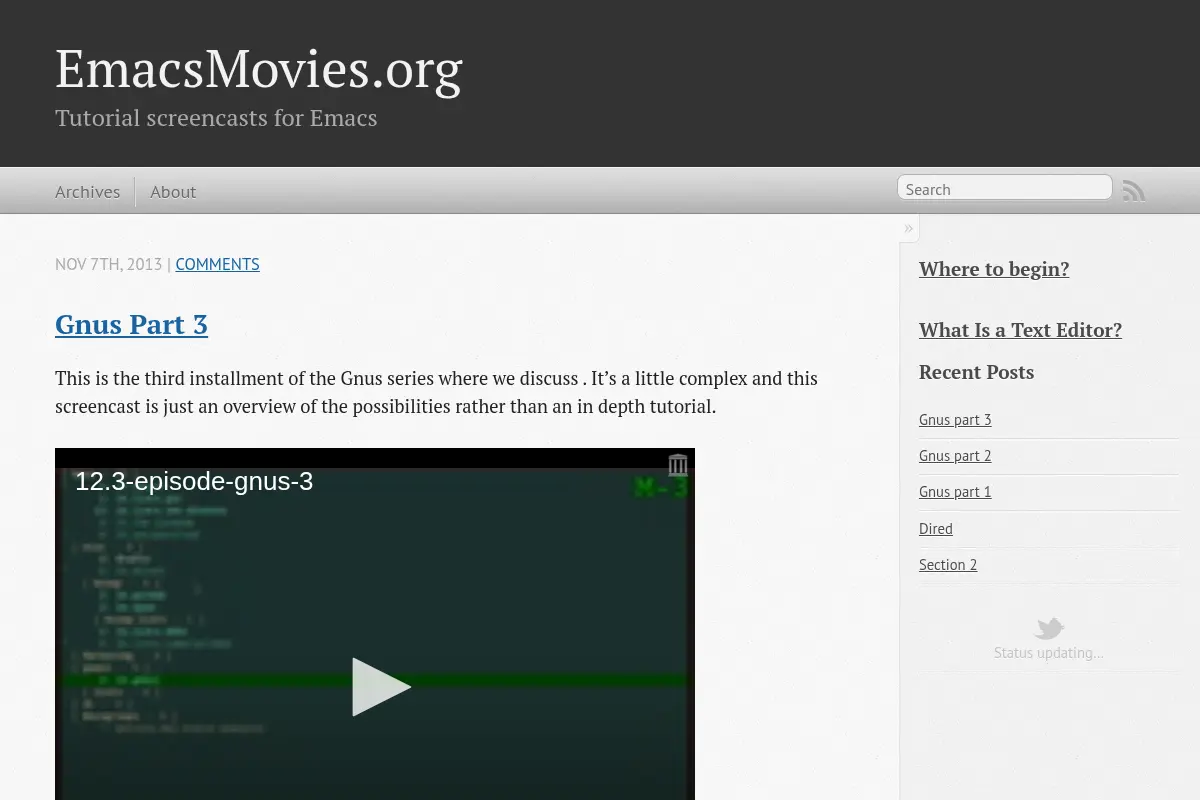
Task: Open recent post 'Section 2'
Action: tap(948, 565)
